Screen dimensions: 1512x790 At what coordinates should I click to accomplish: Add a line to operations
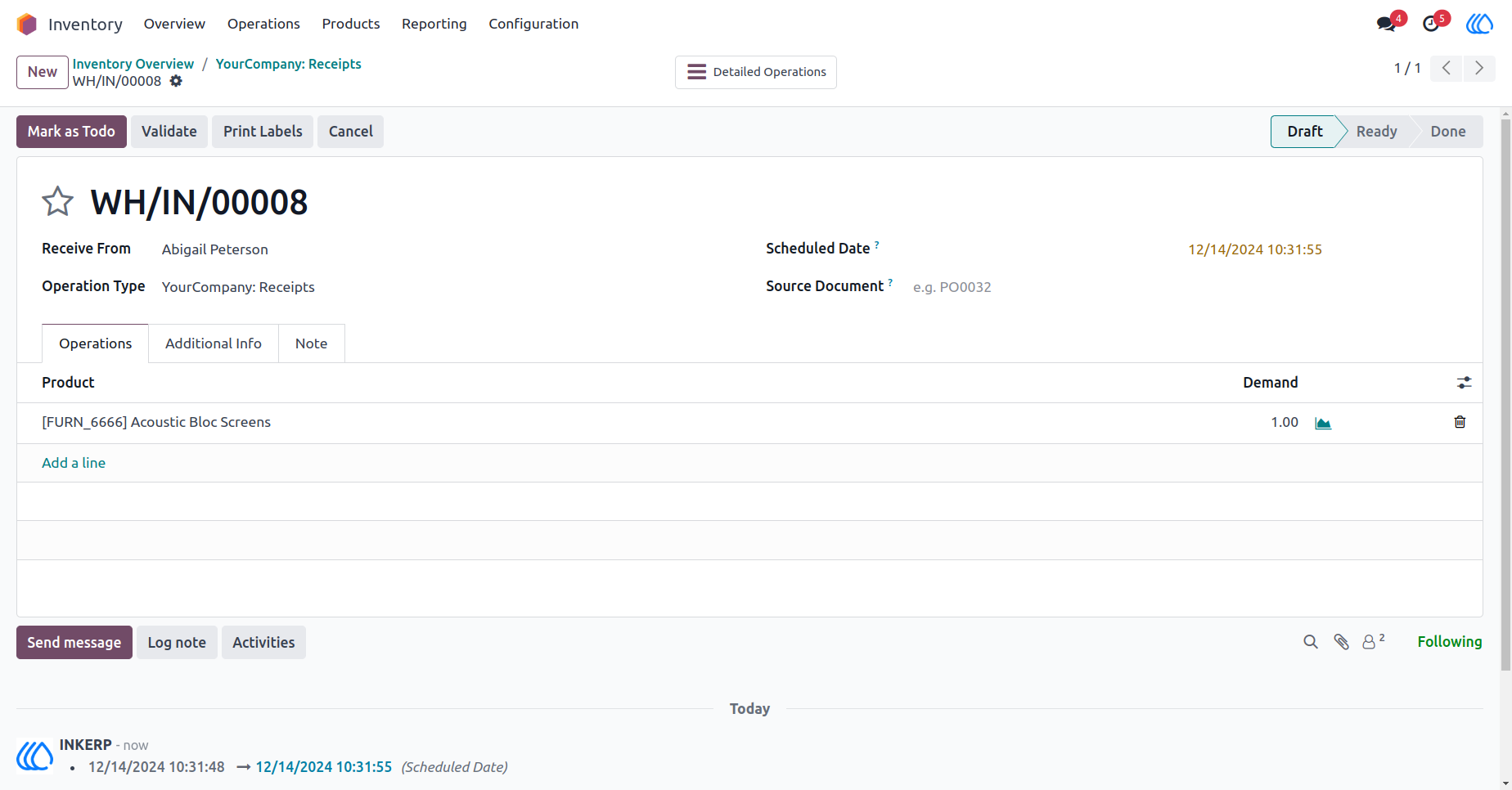[74, 463]
